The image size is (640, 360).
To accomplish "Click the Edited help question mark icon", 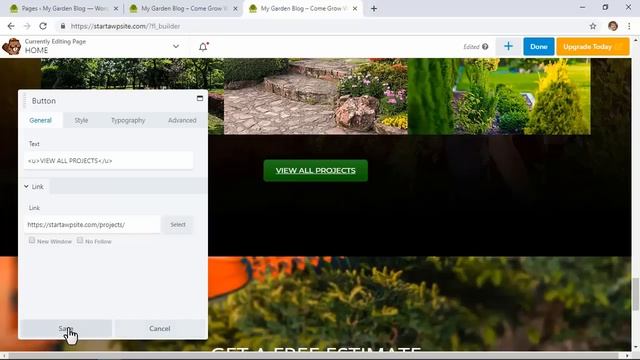I will (x=485, y=47).
